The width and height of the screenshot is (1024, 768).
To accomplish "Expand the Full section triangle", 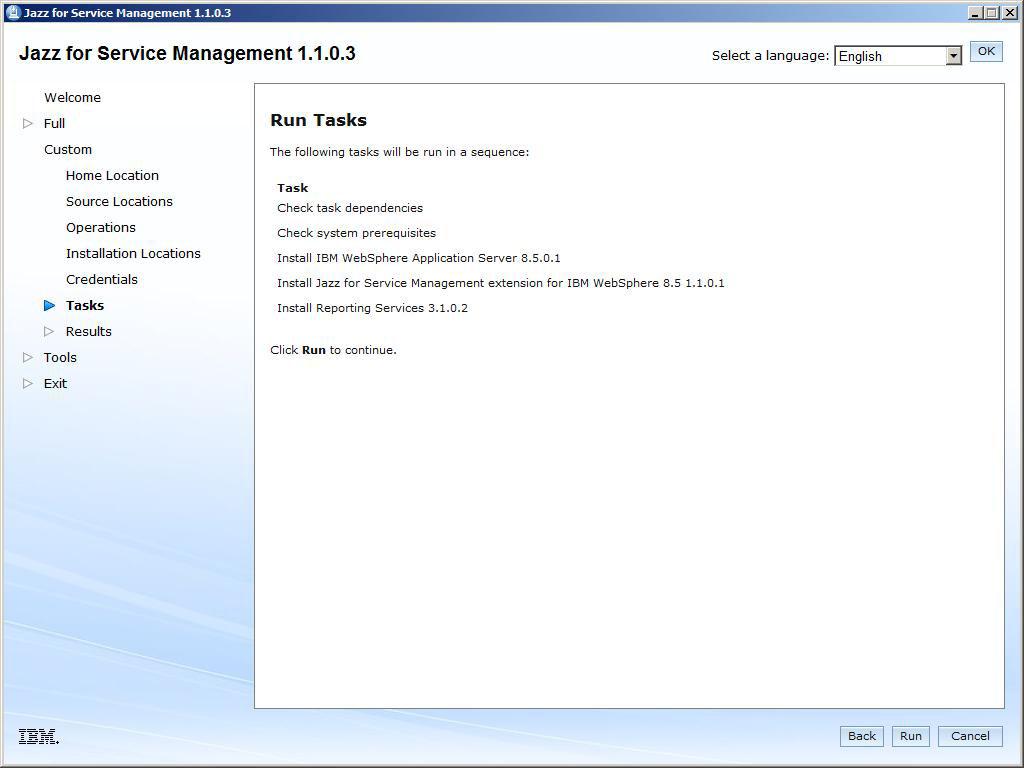I will point(27,123).
